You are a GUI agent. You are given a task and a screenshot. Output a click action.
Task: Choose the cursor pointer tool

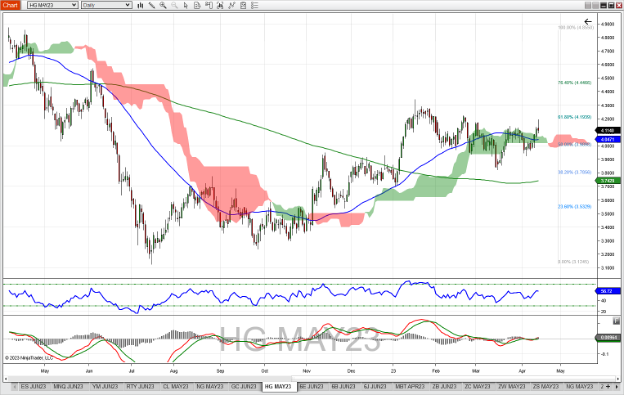[x=186, y=5]
